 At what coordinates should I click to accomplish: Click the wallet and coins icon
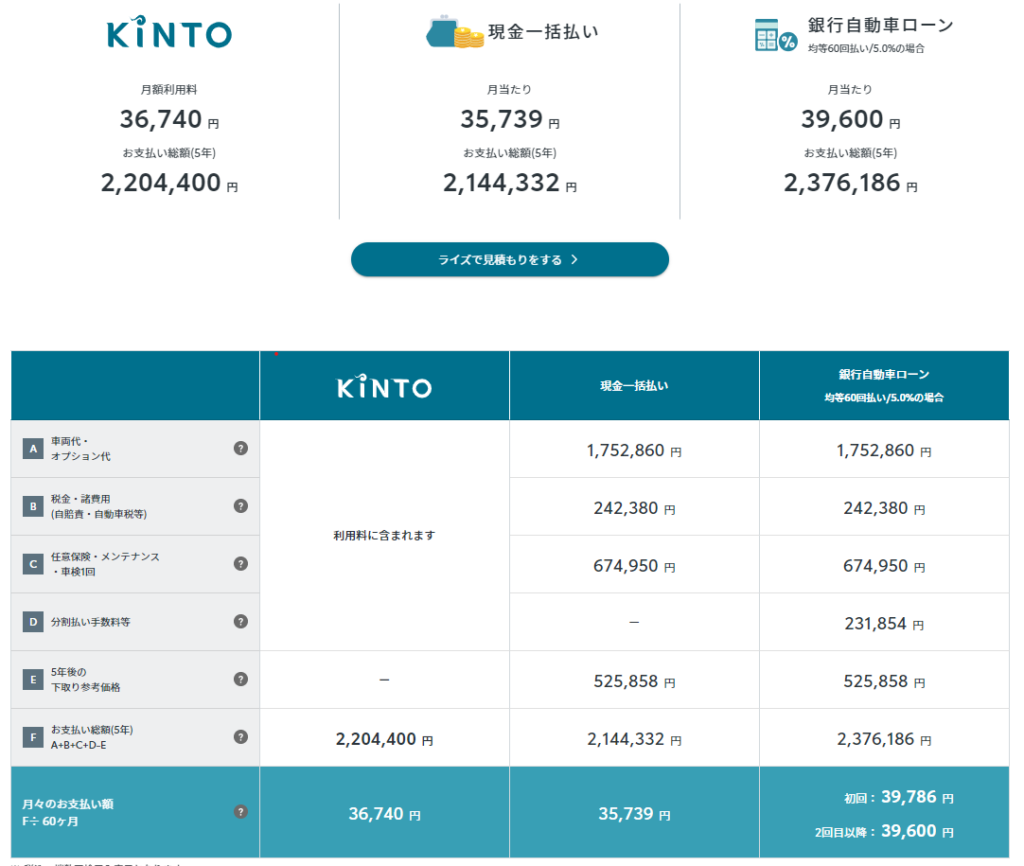coord(455,31)
